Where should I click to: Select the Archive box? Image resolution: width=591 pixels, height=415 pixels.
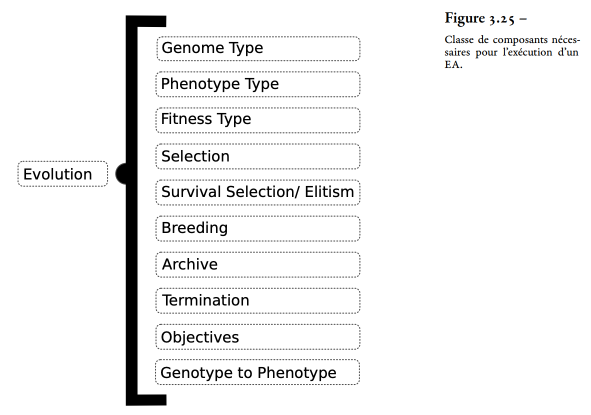click(258, 265)
